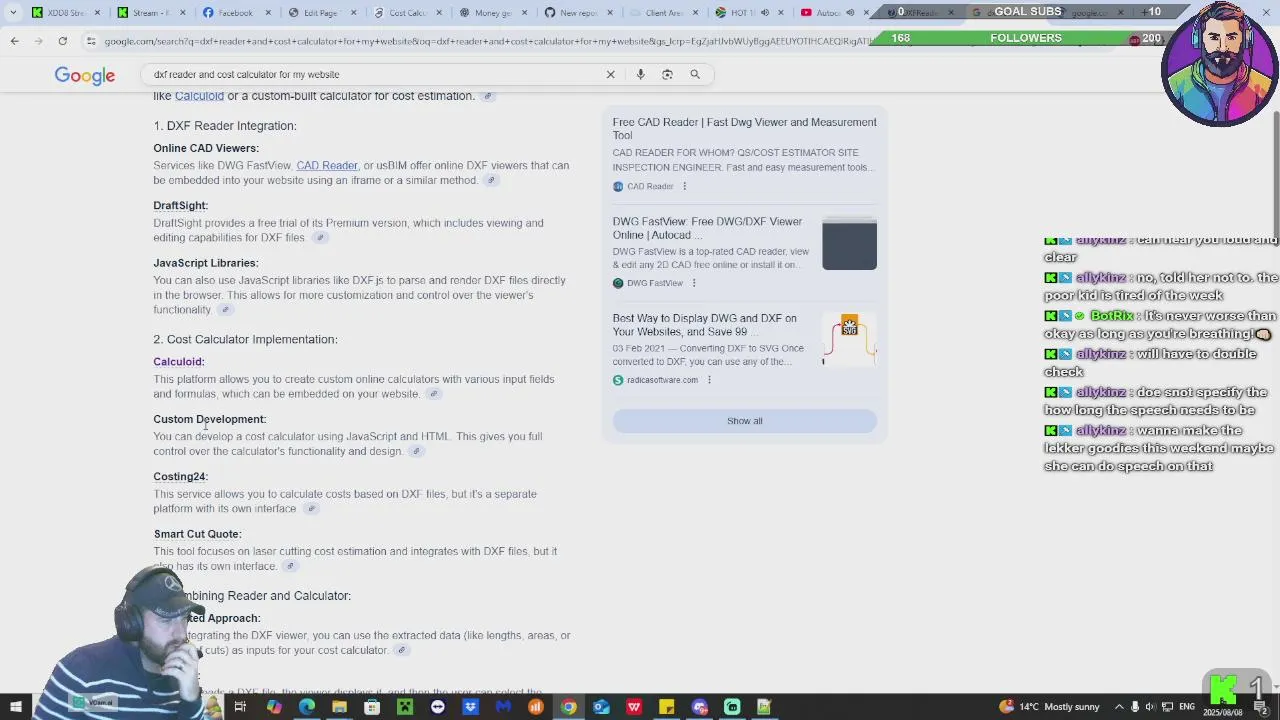Click the Smart Cut Quote heading text

coord(198,534)
